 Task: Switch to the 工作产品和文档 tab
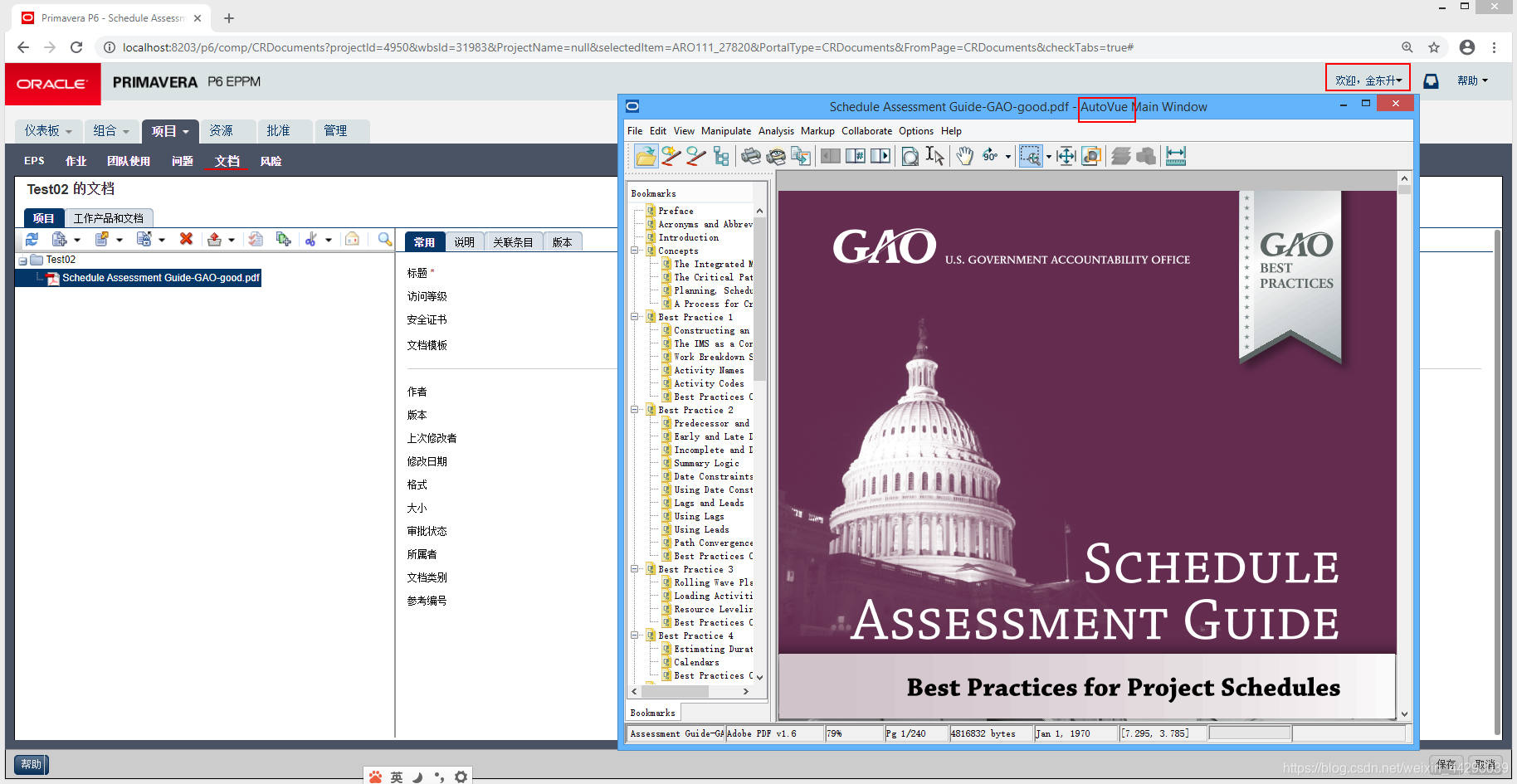tap(109, 218)
